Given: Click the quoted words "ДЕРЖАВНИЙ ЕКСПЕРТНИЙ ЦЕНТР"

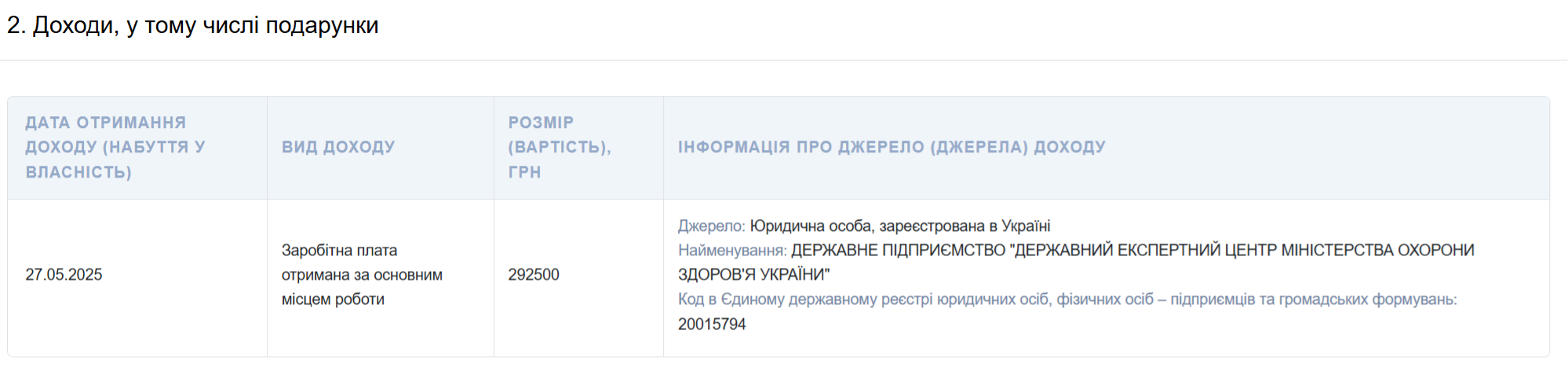Looking at the screenshot, I should tap(1143, 251).
